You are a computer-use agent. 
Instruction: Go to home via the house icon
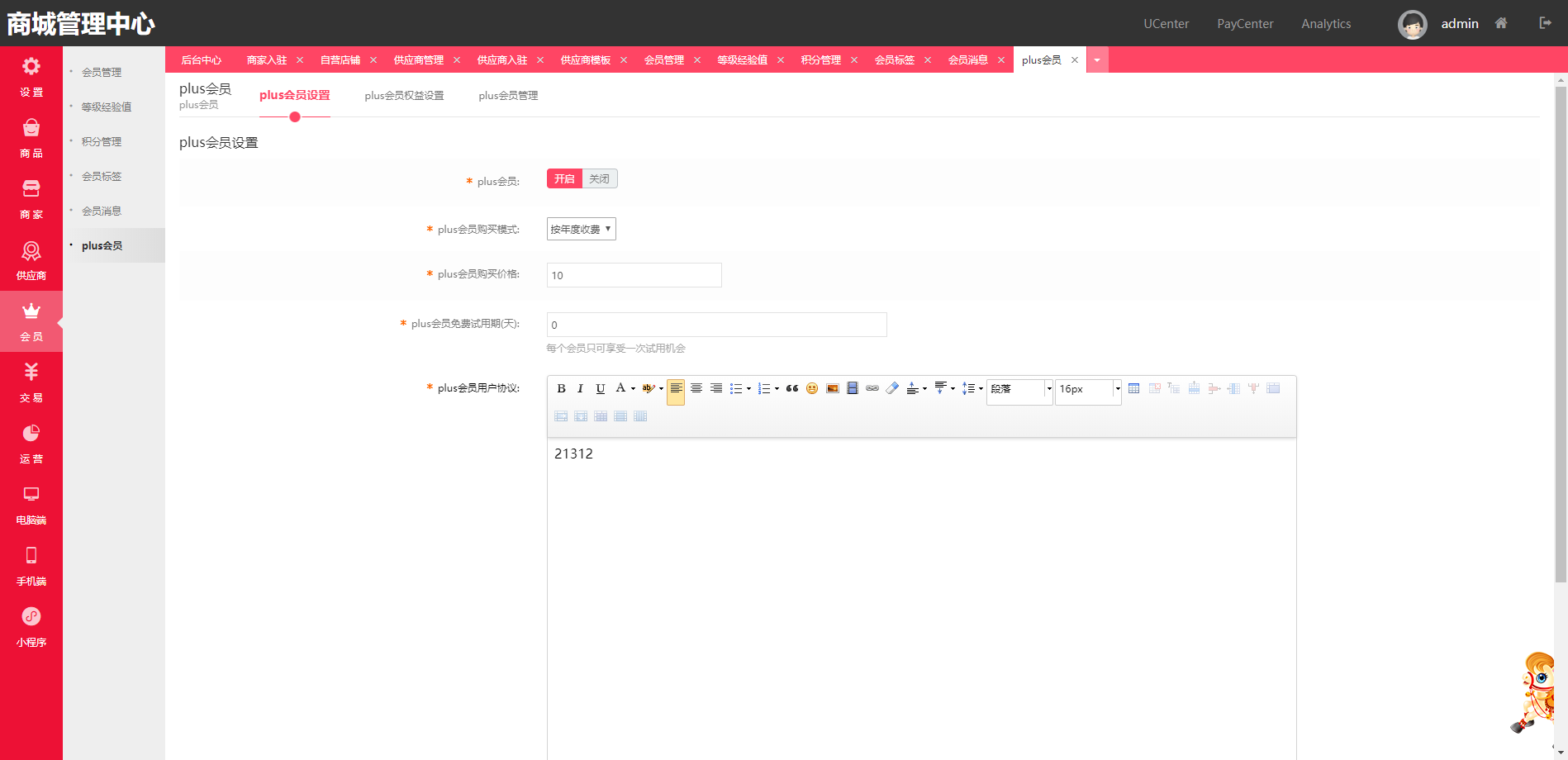1501,23
